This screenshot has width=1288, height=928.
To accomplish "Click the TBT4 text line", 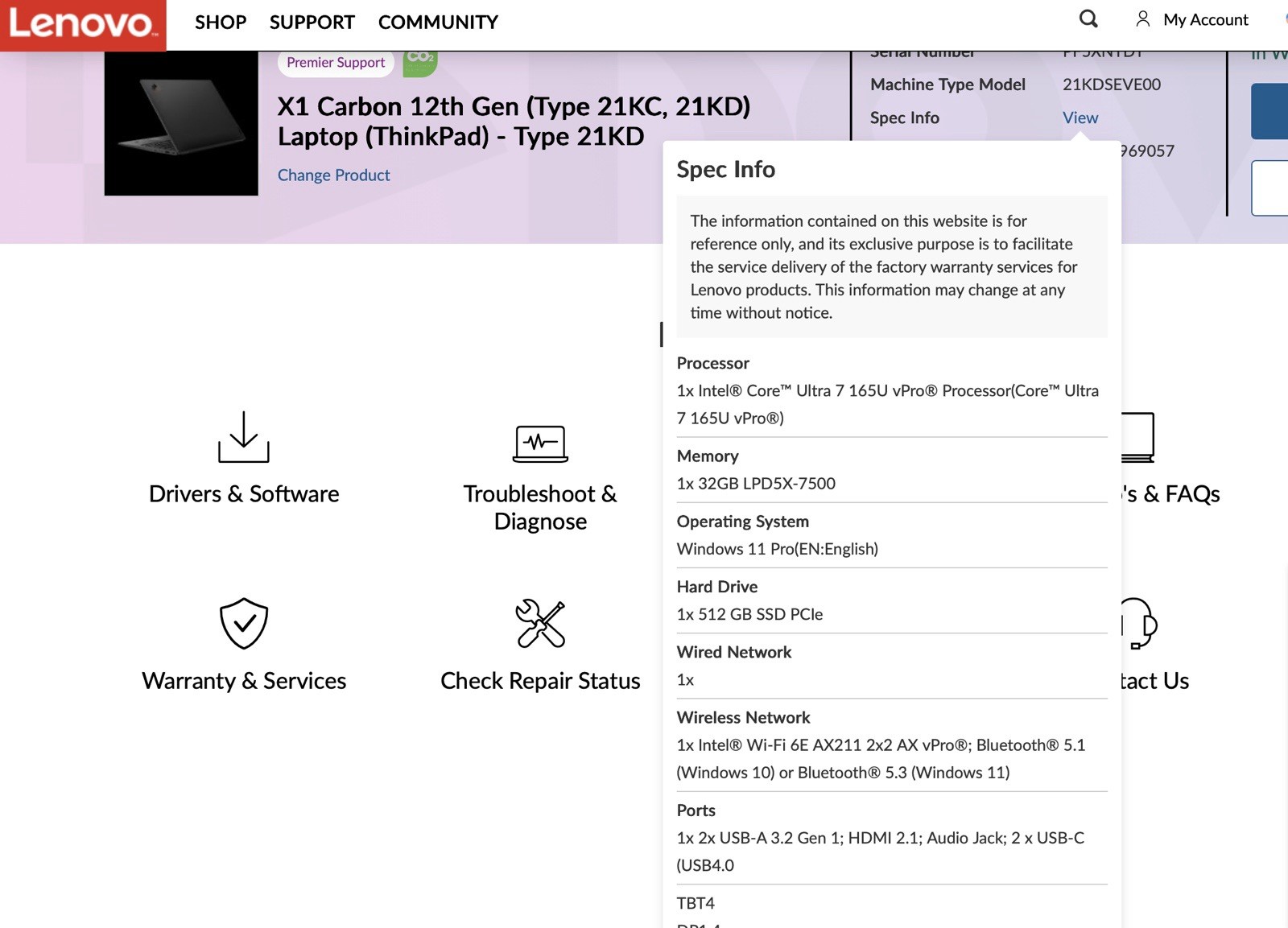I will click(x=696, y=903).
